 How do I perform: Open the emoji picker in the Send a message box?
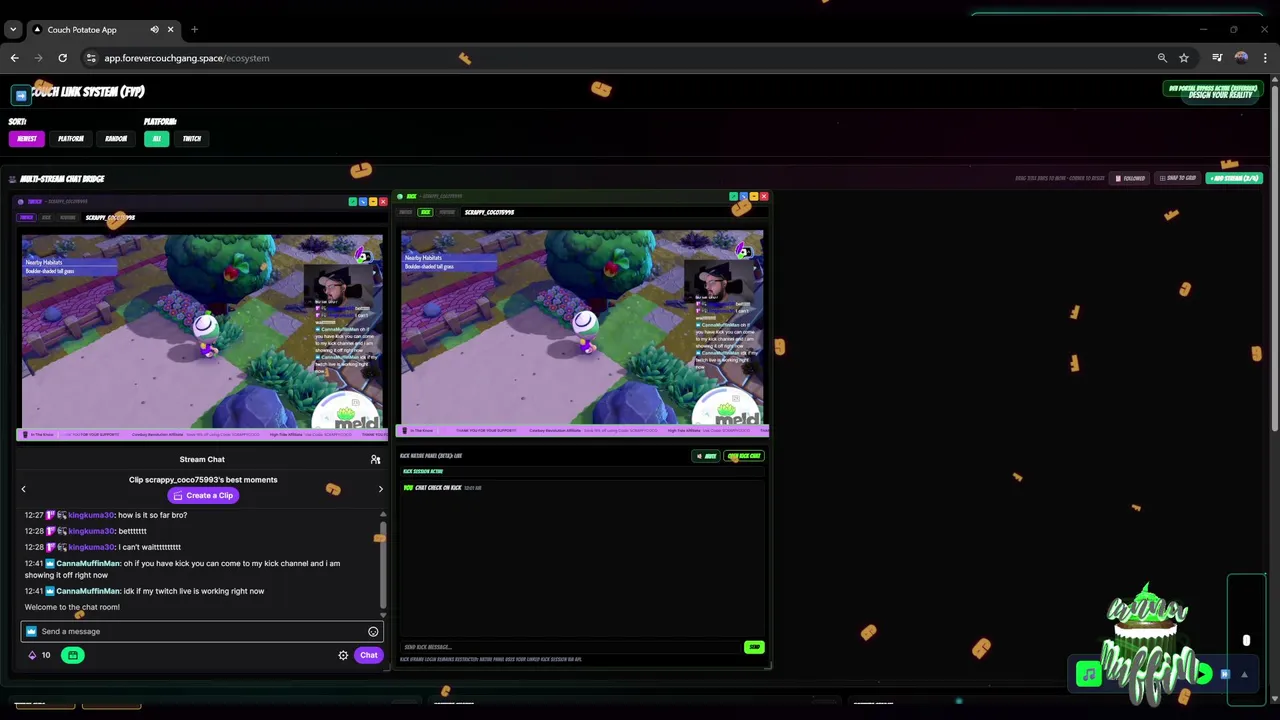(x=373, y=631)
